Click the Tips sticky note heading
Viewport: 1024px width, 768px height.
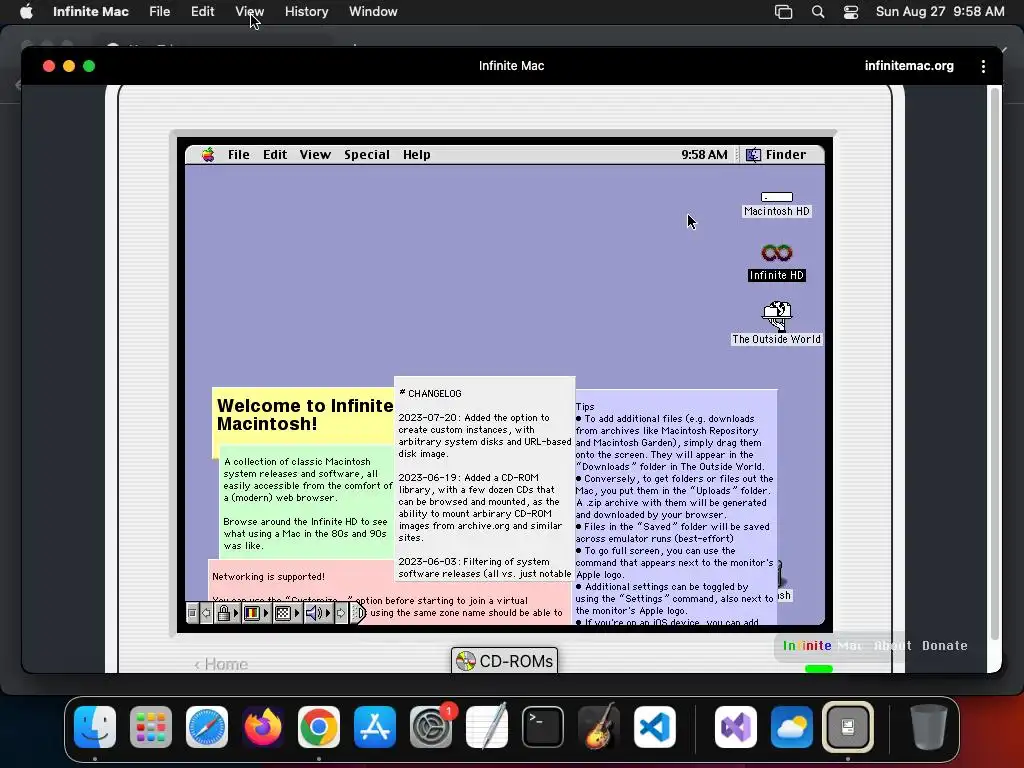tap(584, 406)
